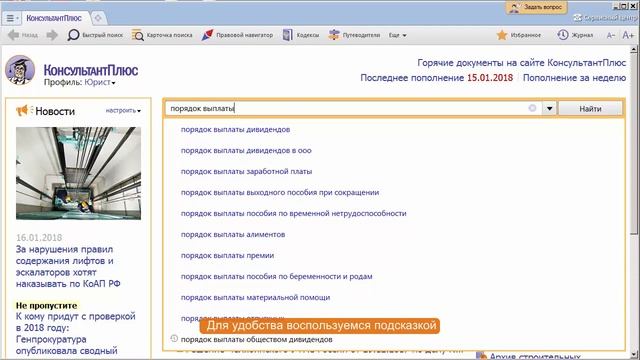
Task: Launch Правовой навигатор
Action: (x=237, y=35)
